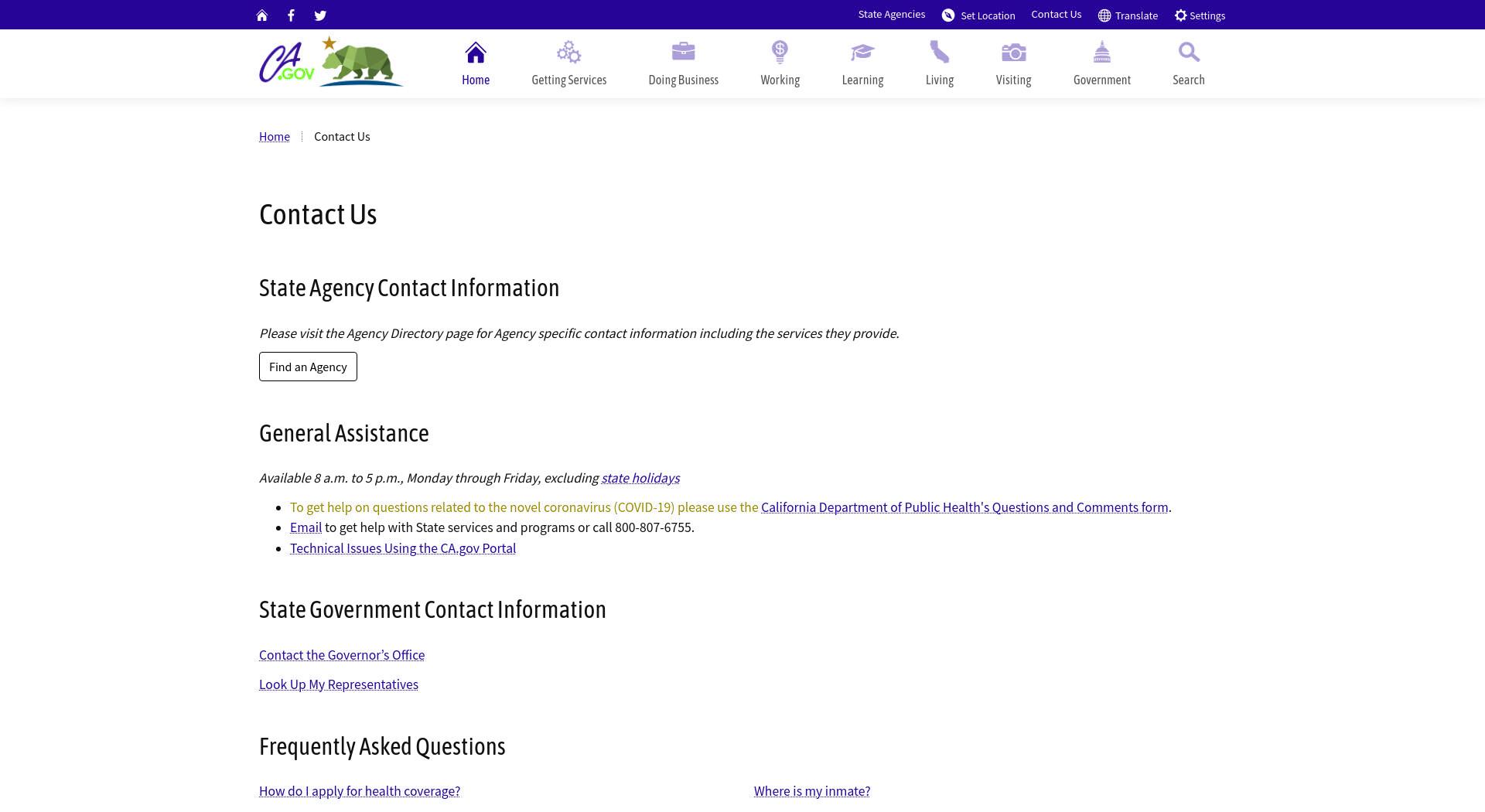Open the Government menu label
This screenshot has height=812, width=1485.
[x=1102, y=80]
